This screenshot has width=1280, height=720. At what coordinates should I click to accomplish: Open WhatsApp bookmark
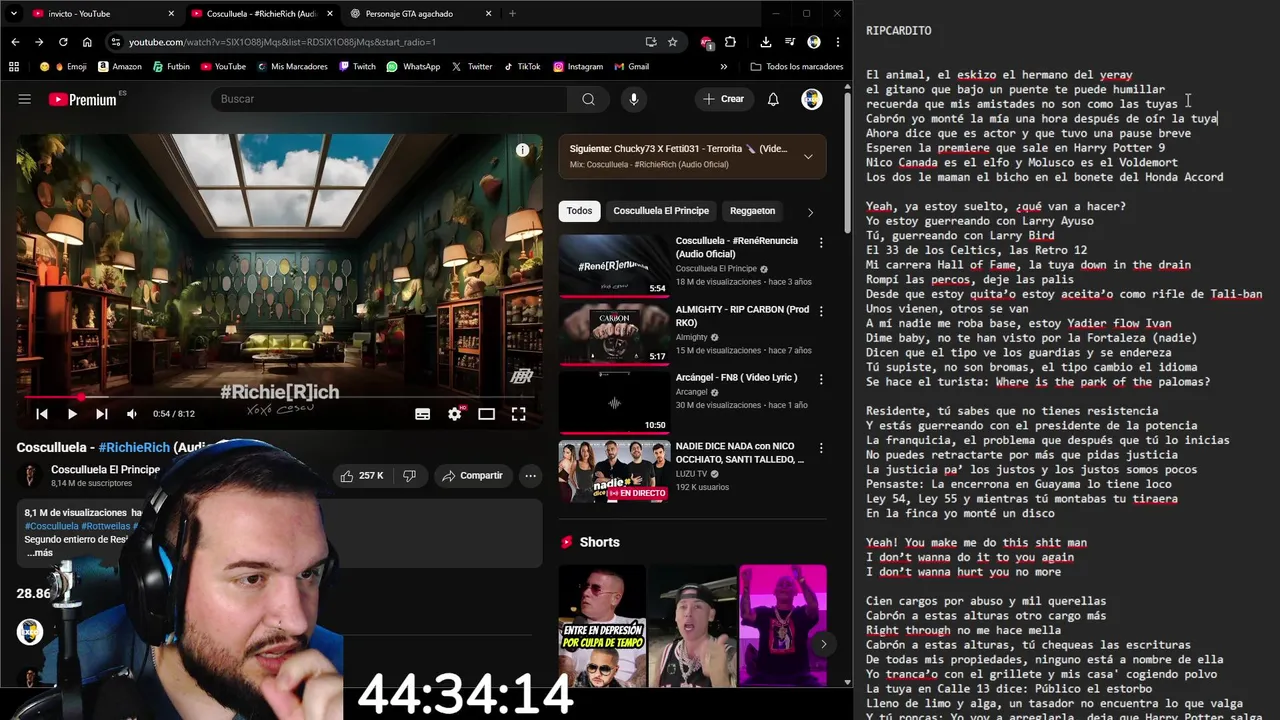click(413, 67)
